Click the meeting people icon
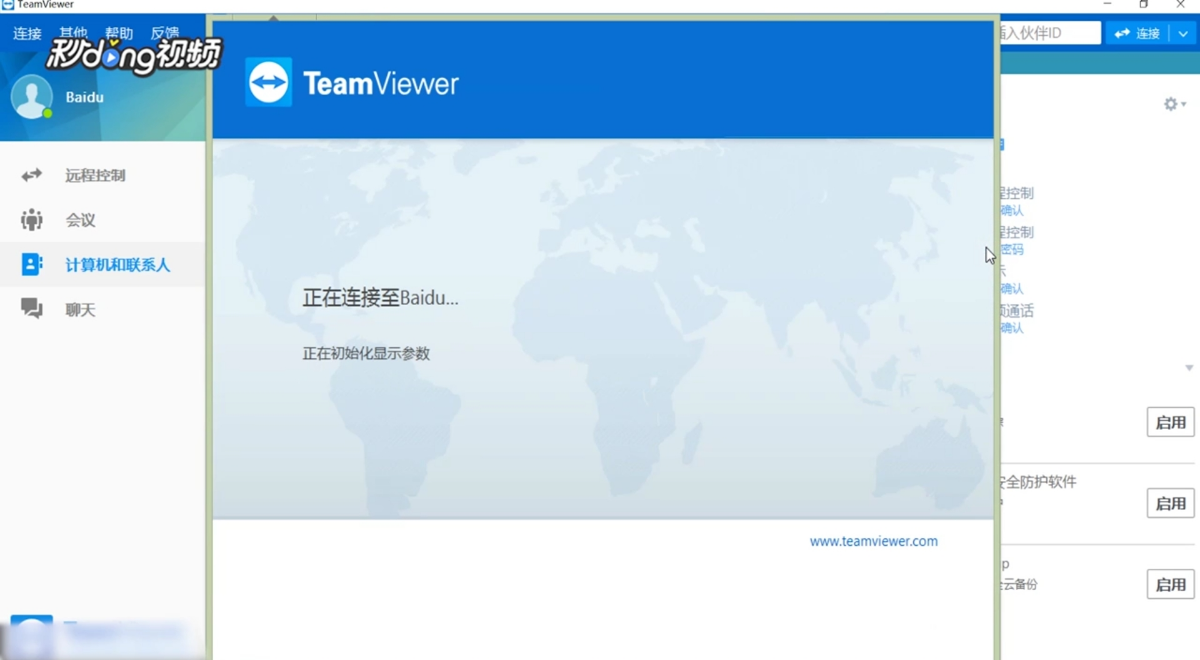 pyautogui.click(x=32, y=220)
